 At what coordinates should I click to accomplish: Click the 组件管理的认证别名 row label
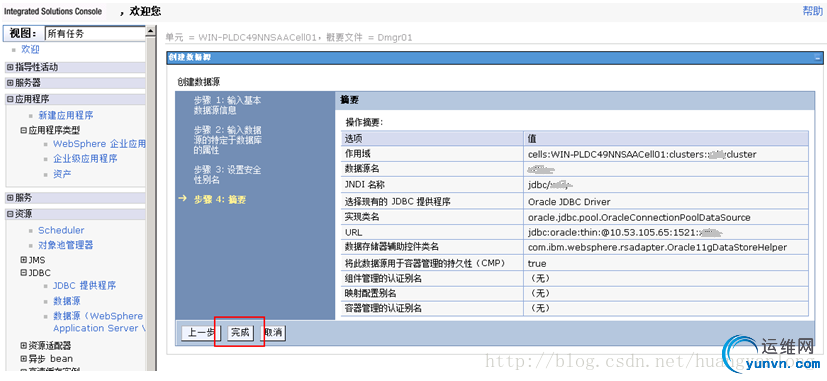click(383, 279)
